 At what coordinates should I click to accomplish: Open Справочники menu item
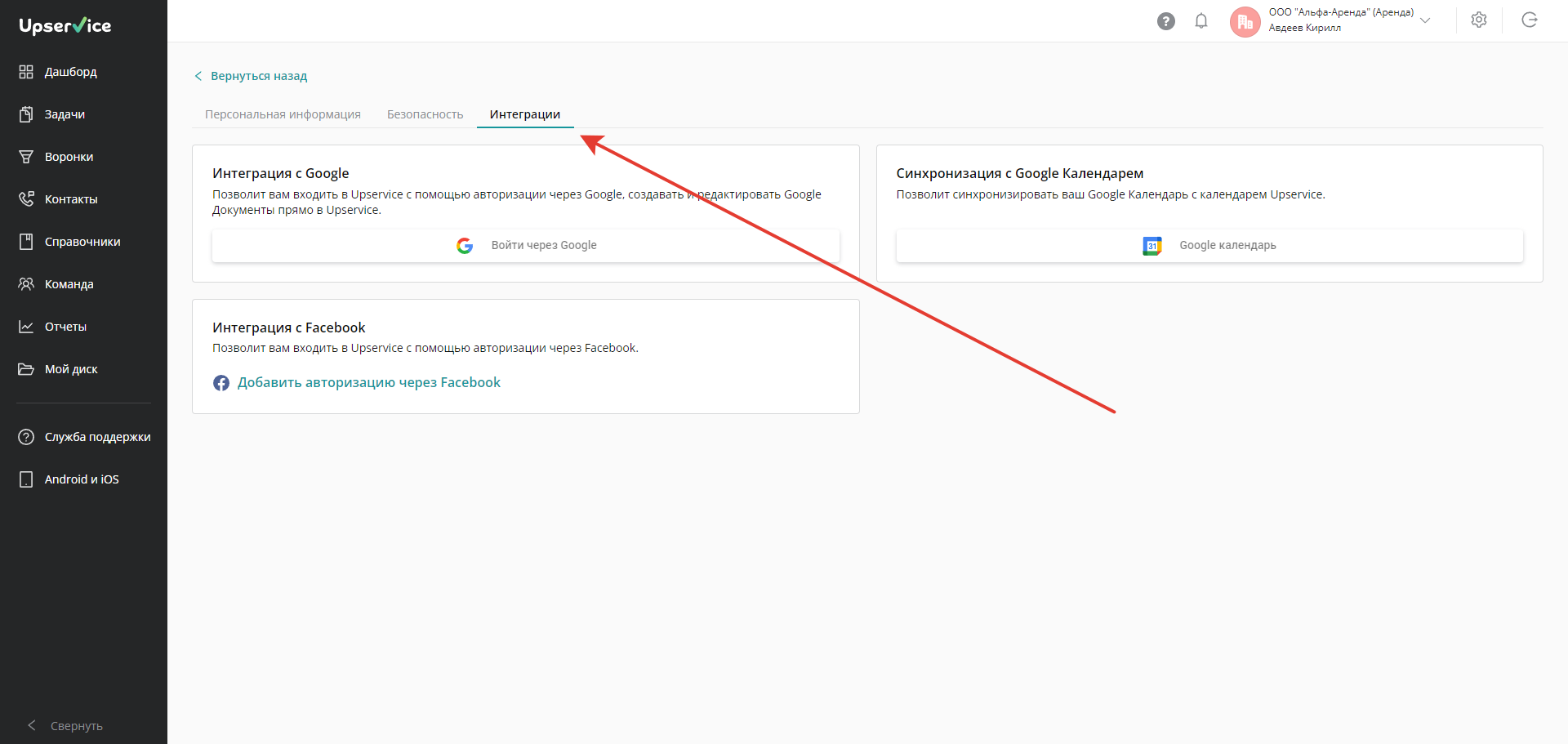83,242
